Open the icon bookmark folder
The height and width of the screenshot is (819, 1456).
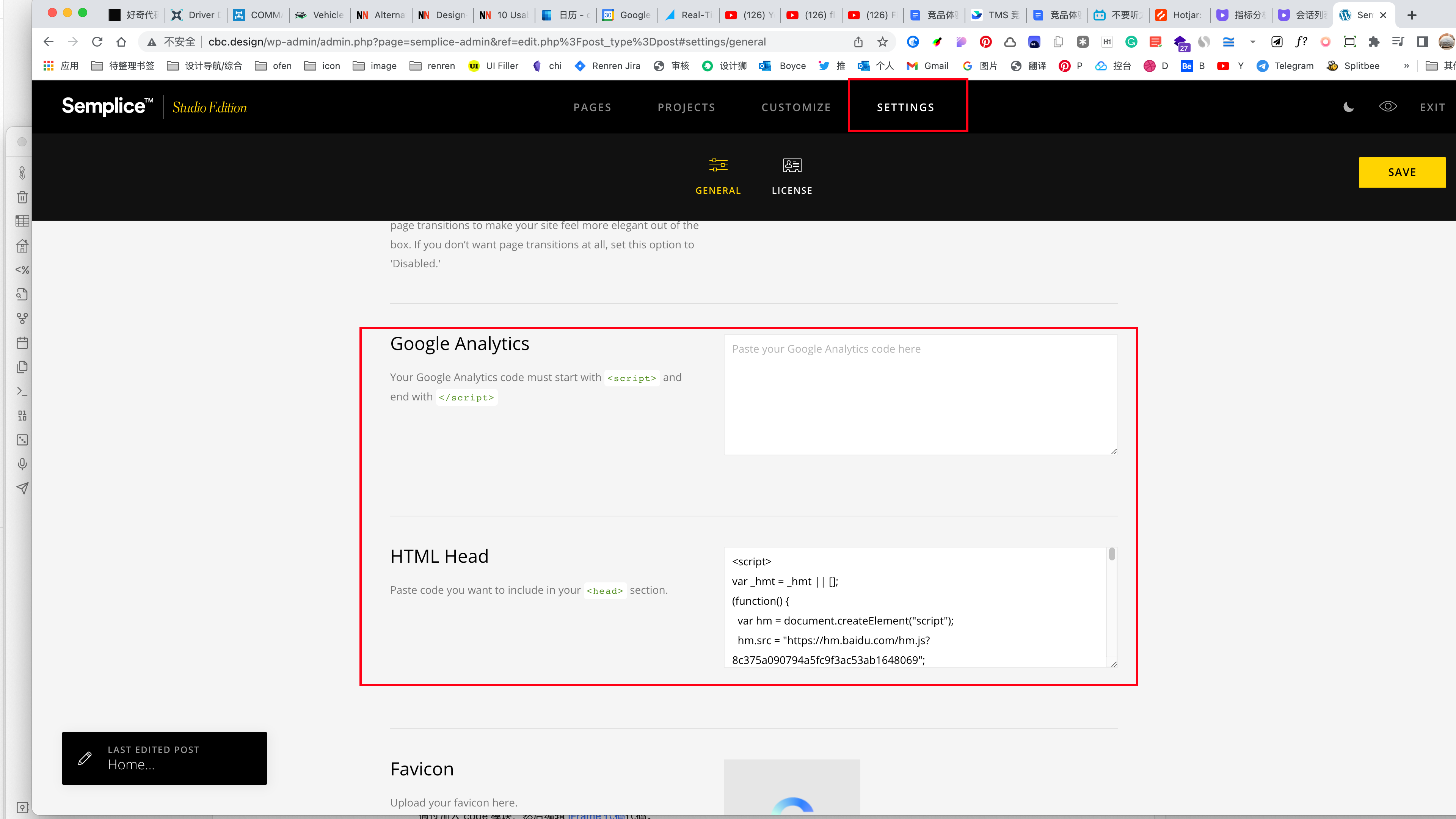322,66
